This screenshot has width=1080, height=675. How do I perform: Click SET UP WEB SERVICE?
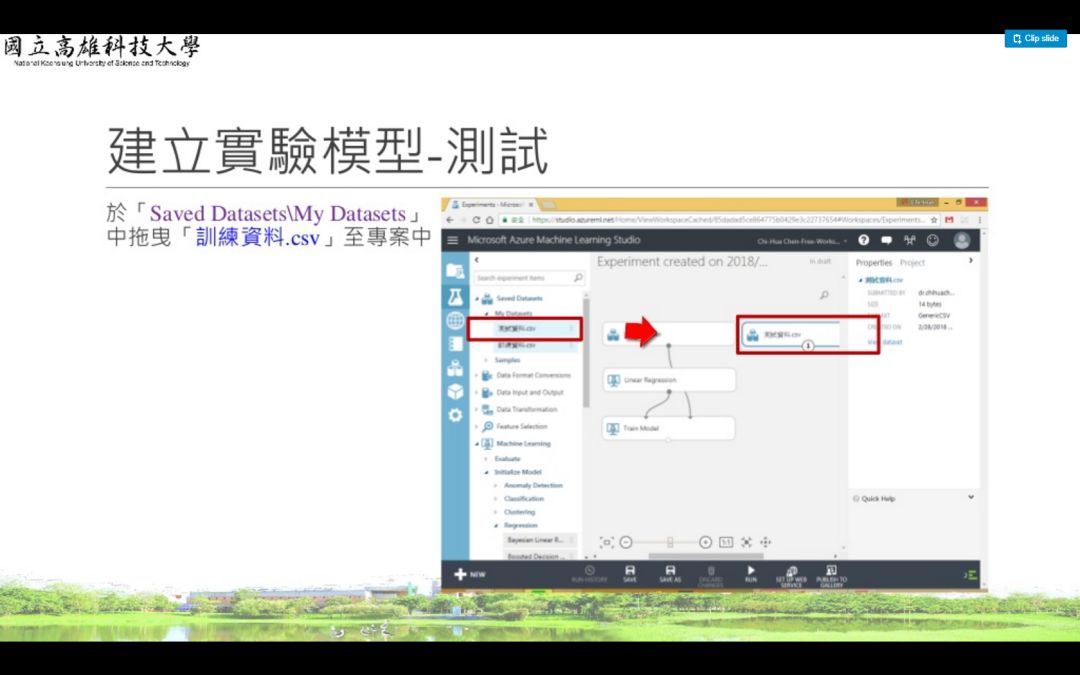coord(791,576)
